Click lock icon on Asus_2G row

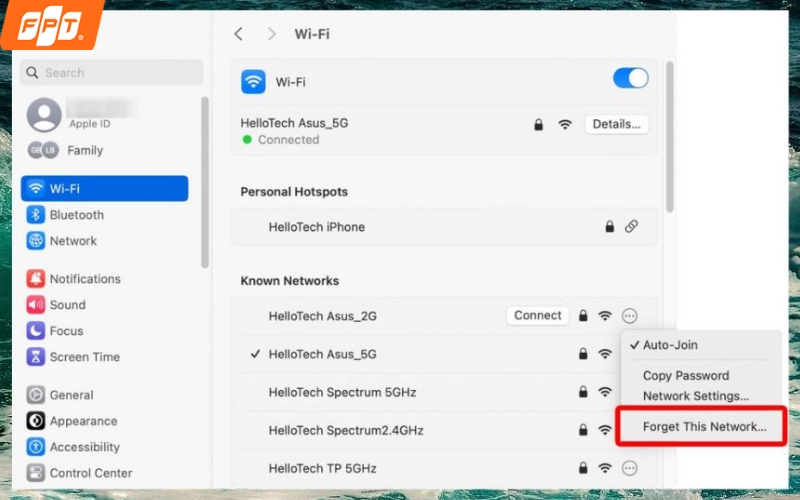coord(583,316)
